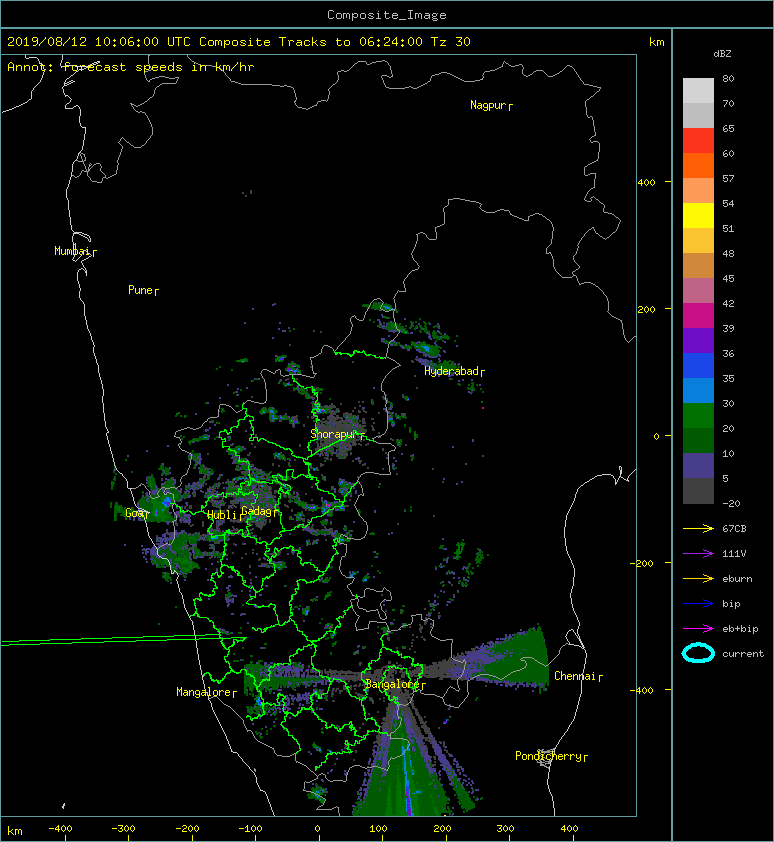Click the km label beside Tz 30
The image size is (774, 842).
[x=656, y=42]
